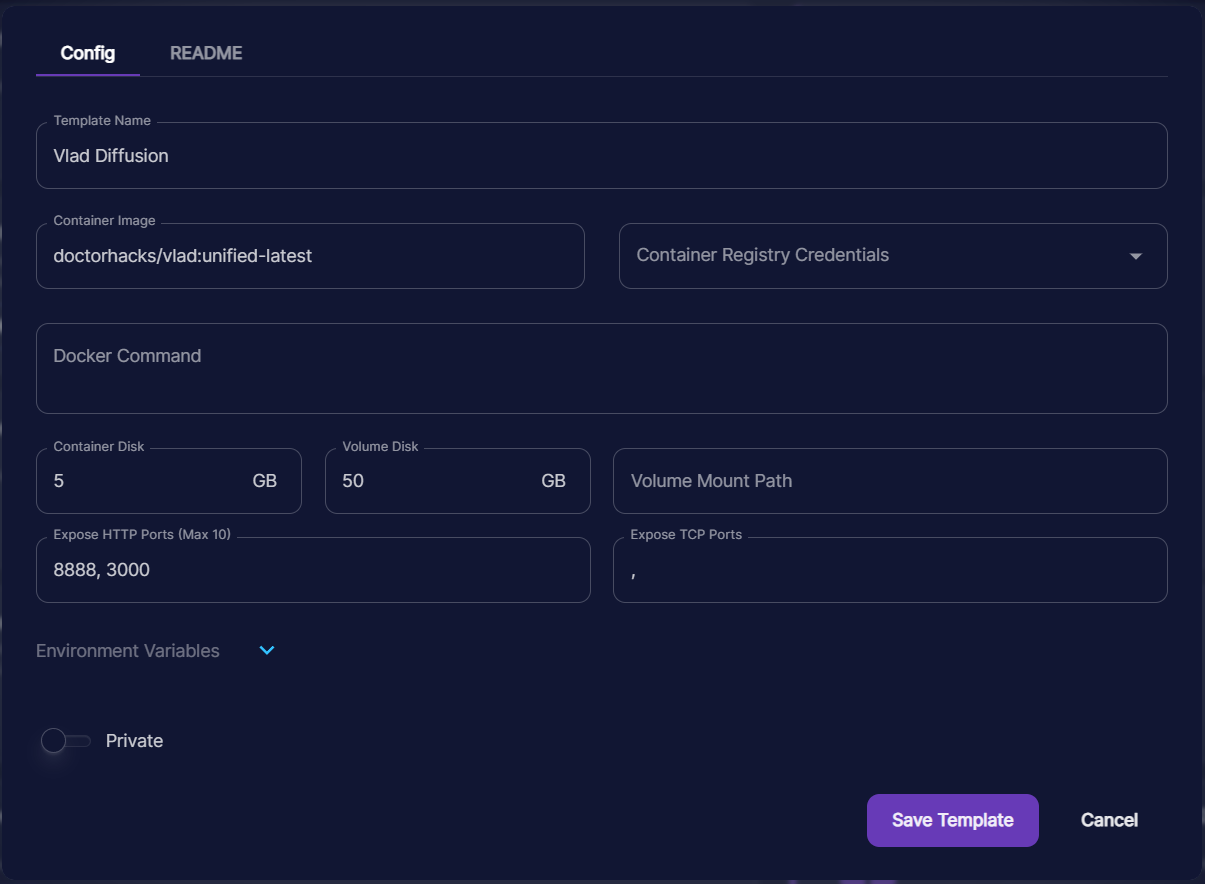Expand the Environment Variables section
The height and width of the screenshot is (884, 1205).
pyautogui.click(x=128, y=651)
